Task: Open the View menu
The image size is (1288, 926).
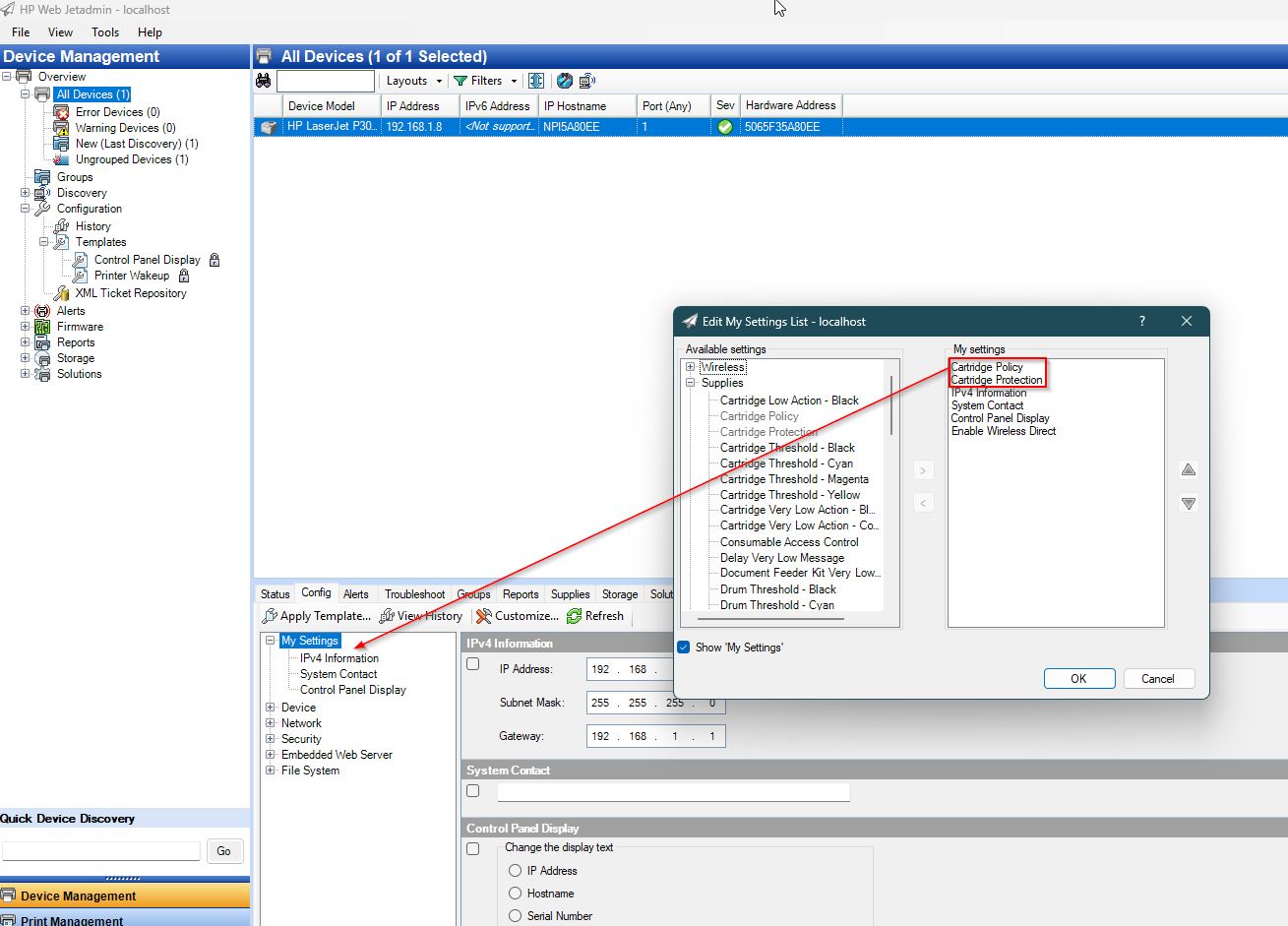Action: (60, 32)
